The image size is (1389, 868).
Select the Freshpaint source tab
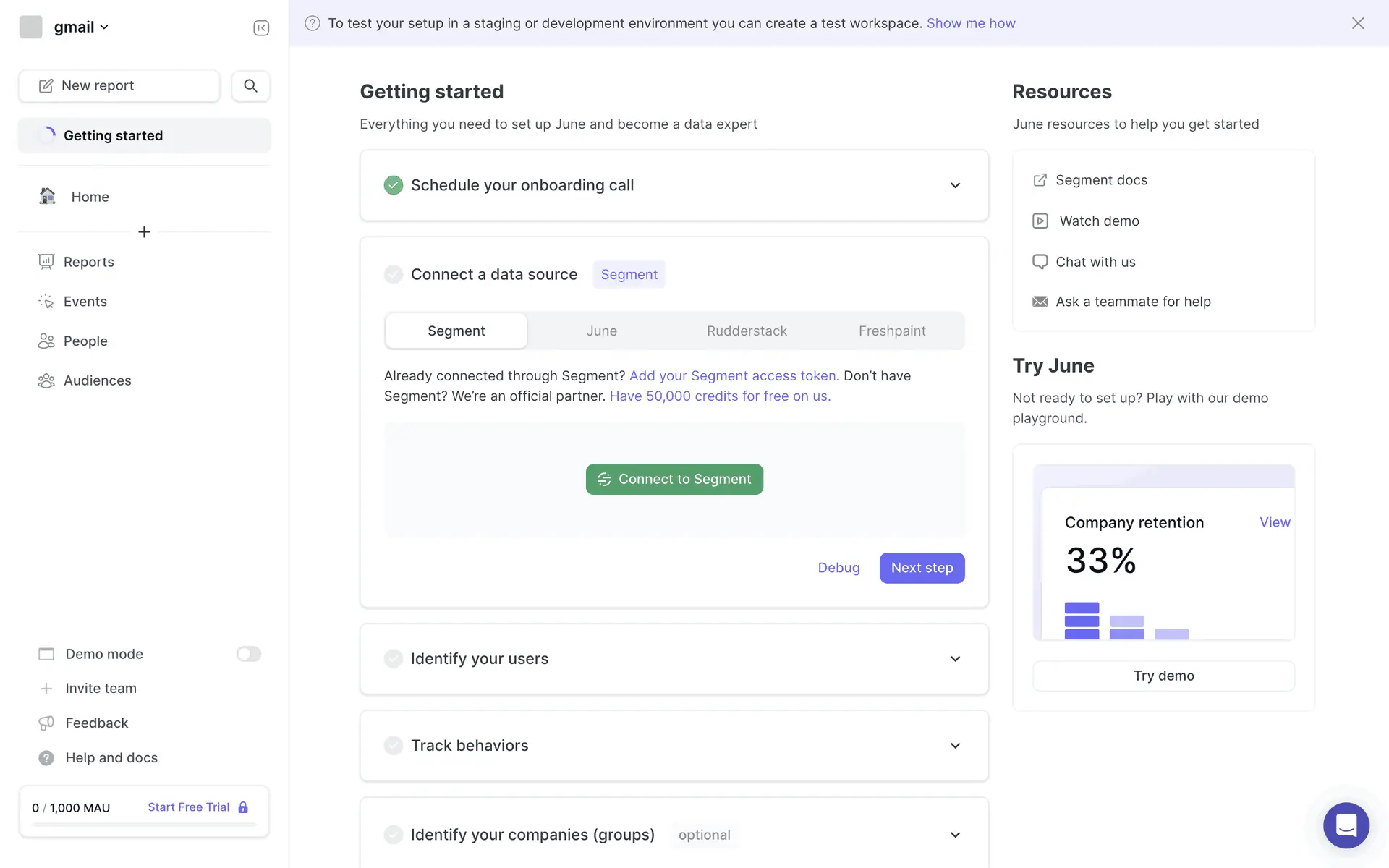[891, 331]
